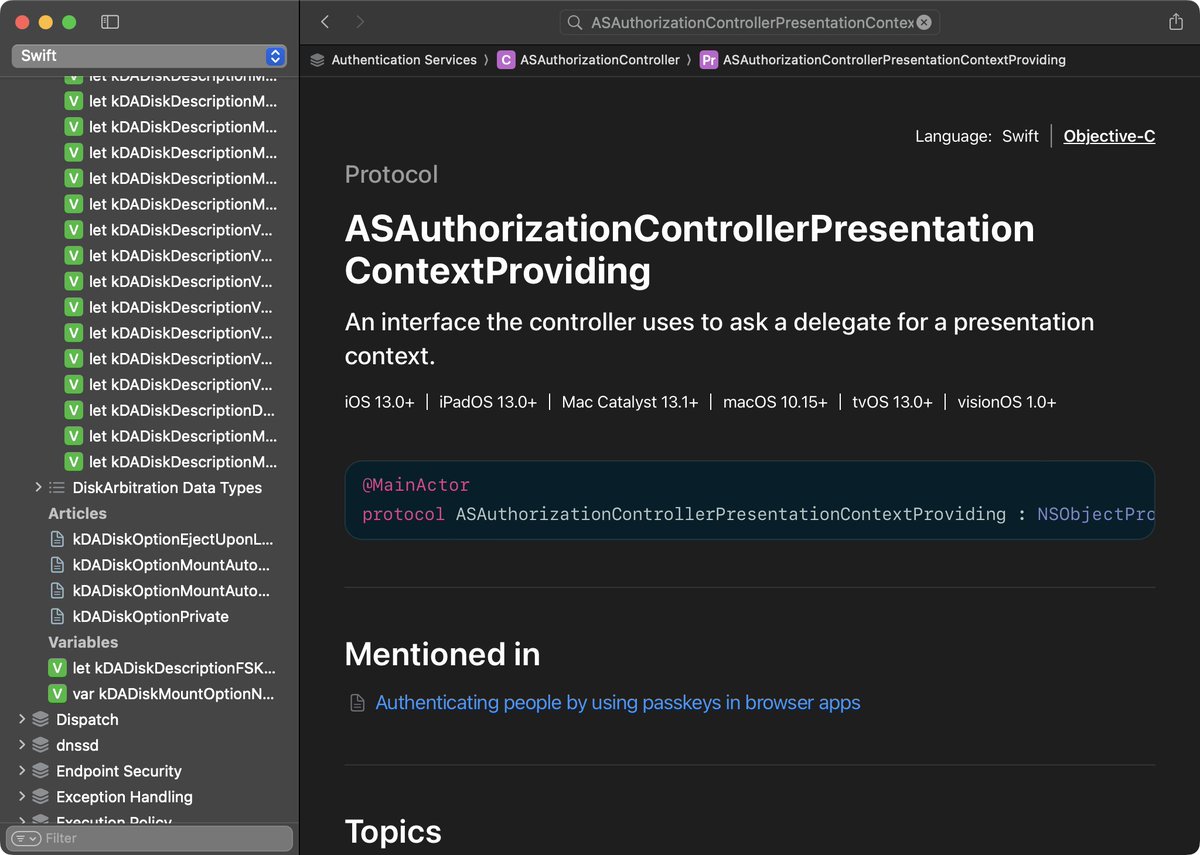Open DiskArbitration Data Types entry
Image resolution: width=1200 pixels, height=855 pixels.
(x=167, y=488)
